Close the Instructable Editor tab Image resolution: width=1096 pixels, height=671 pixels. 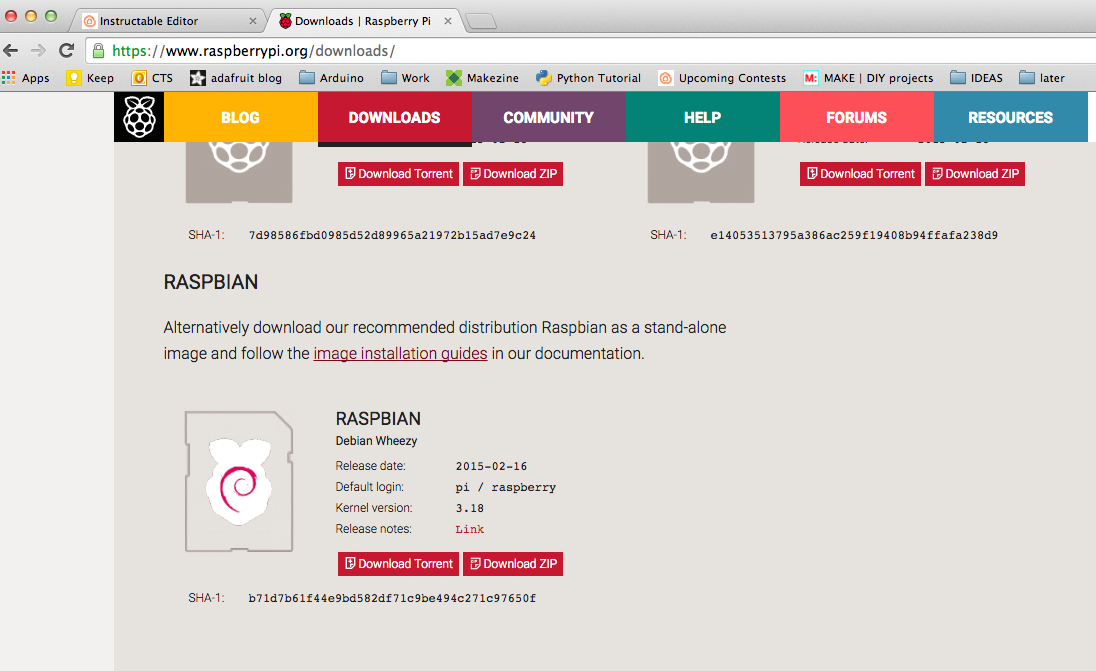tap(253, 21)
